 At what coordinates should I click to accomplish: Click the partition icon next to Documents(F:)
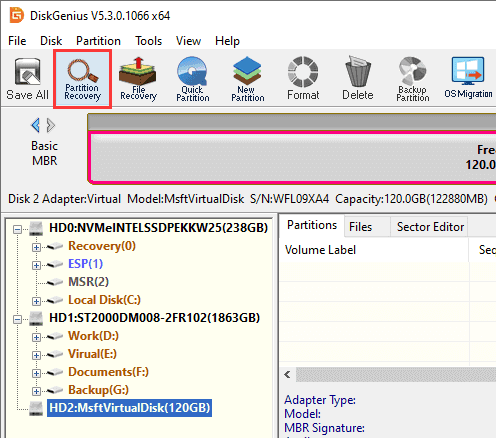54,373
